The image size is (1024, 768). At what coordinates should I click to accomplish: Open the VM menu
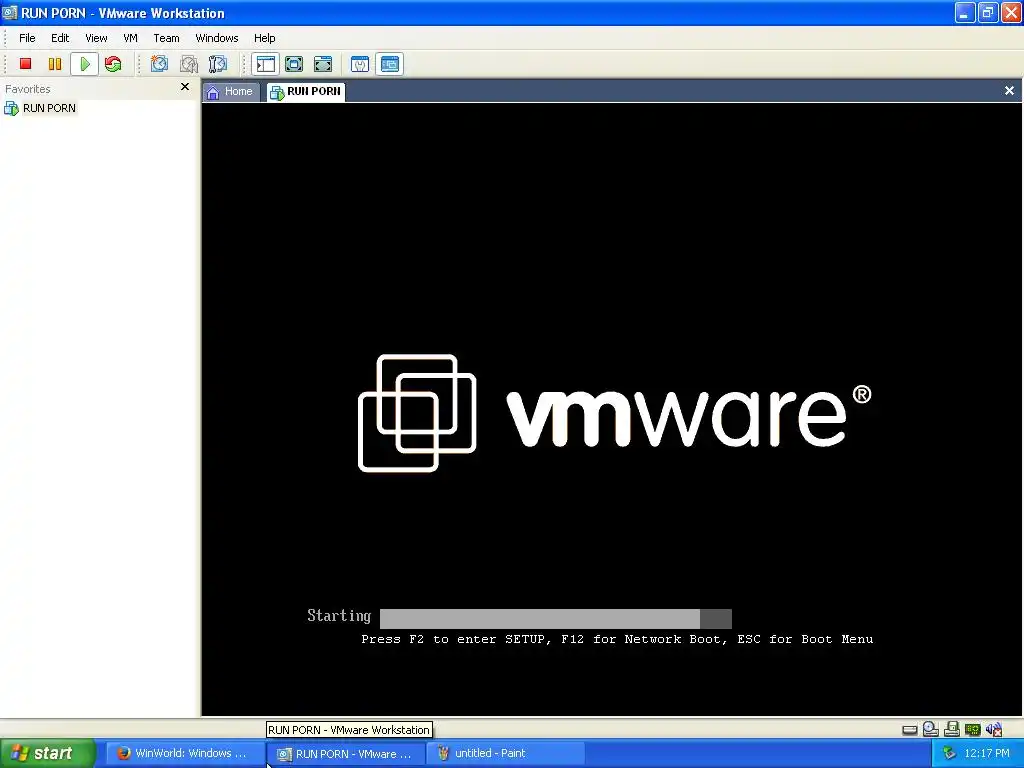[x=130, y=38]
